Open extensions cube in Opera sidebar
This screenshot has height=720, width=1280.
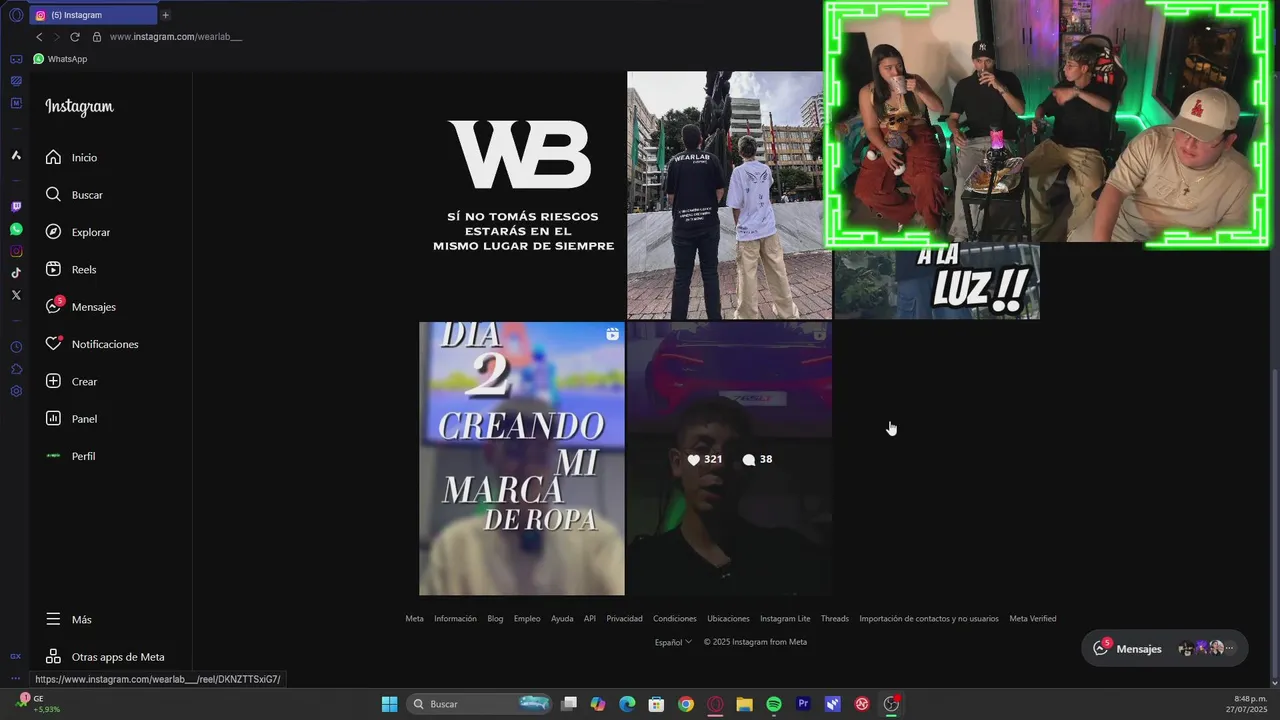point(16,369)
